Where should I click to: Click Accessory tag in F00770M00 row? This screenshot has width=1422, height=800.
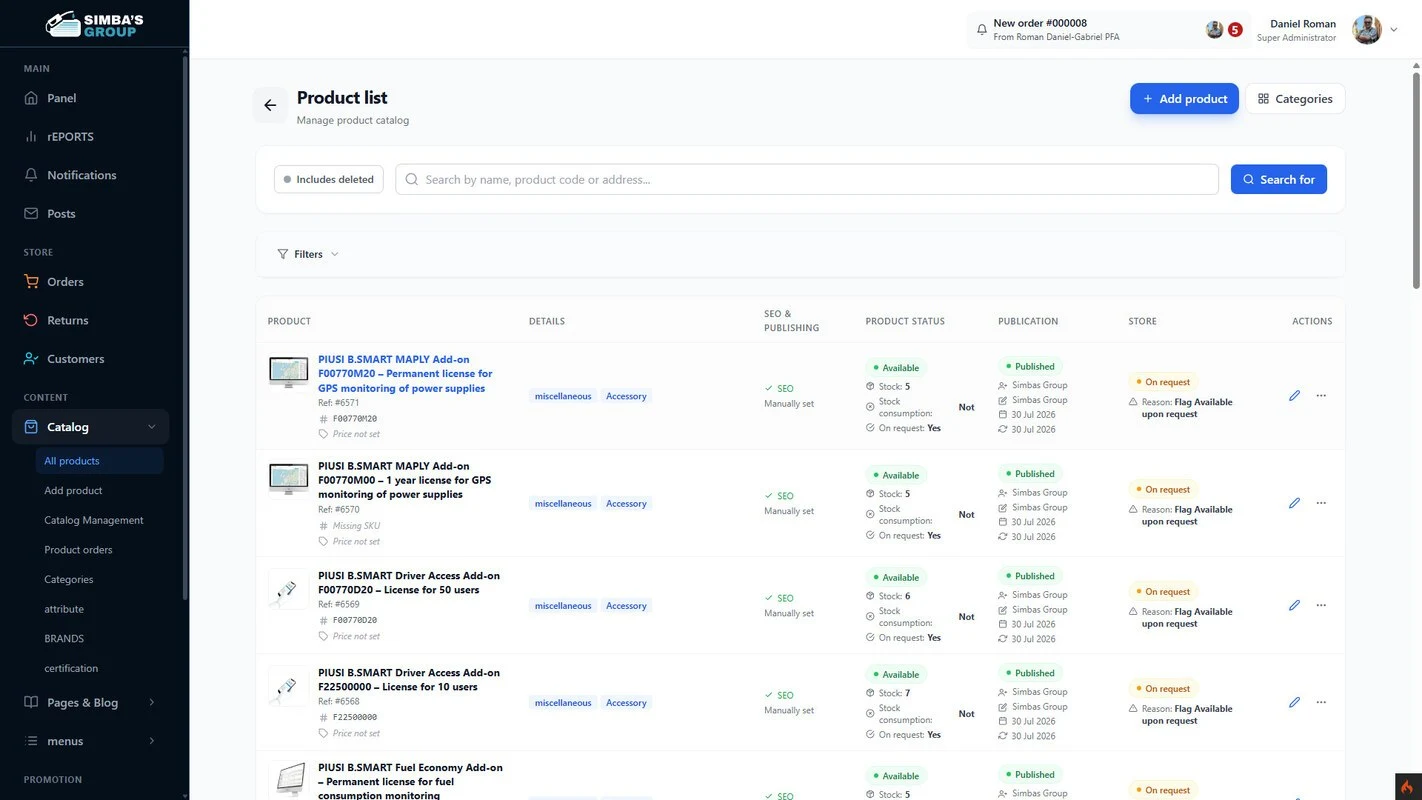click(626, 504)
